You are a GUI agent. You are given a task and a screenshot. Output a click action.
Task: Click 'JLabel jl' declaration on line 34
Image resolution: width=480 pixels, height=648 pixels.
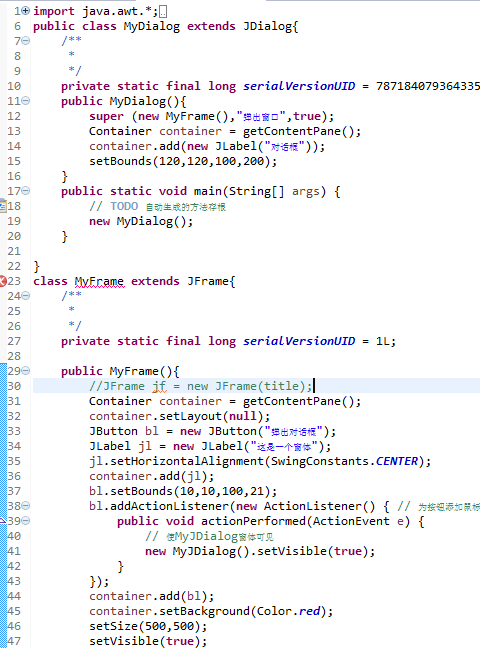click(x=120, y=446)
